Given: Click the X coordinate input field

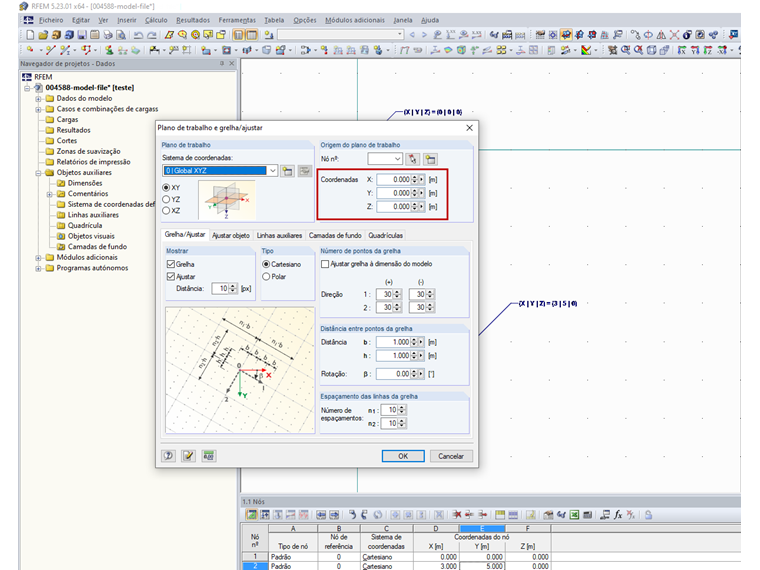Looking at the screenshot, I should tap(394, 179).
